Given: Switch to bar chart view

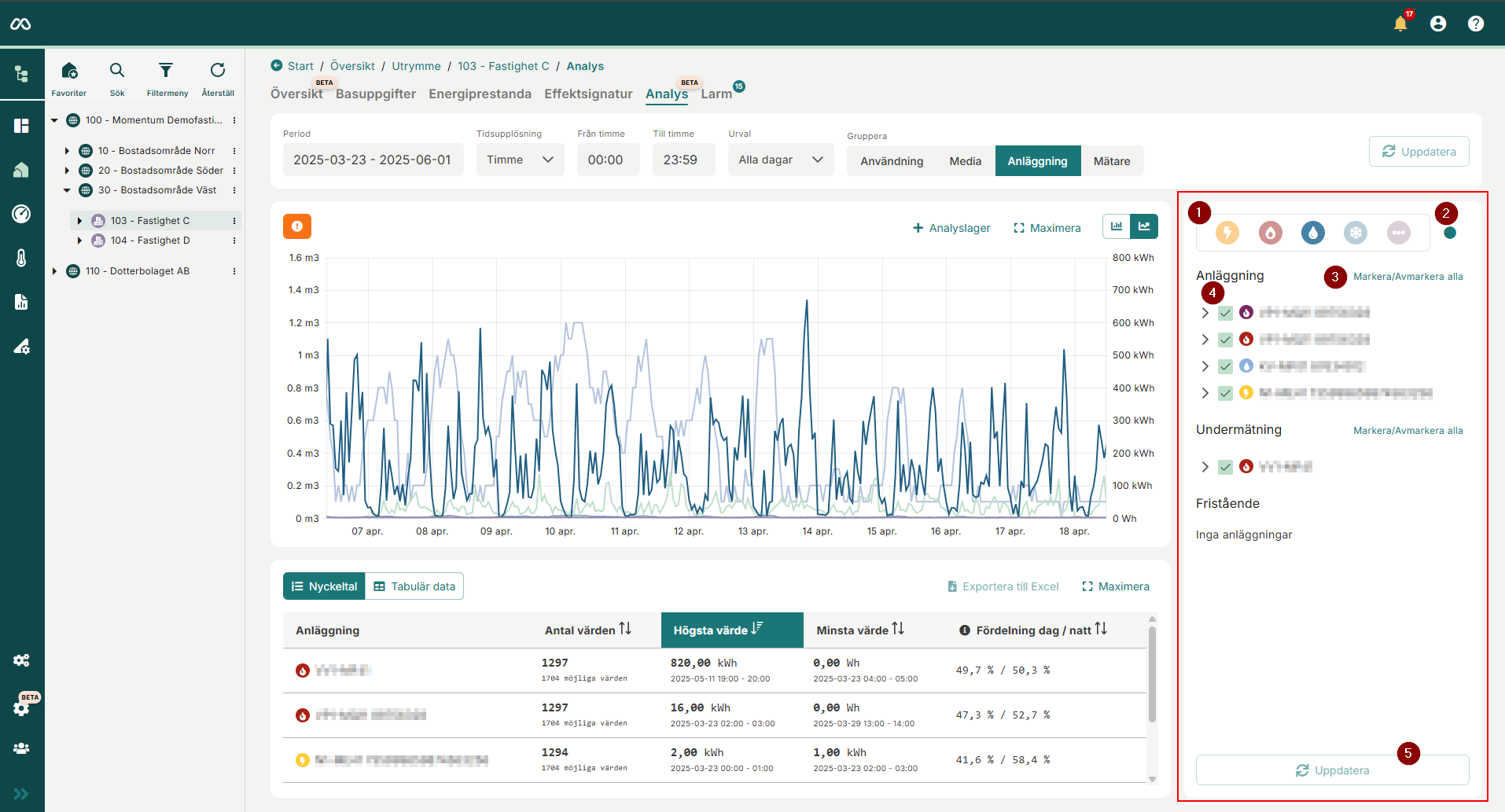Looking at the screenshot, I should 1117,226.
